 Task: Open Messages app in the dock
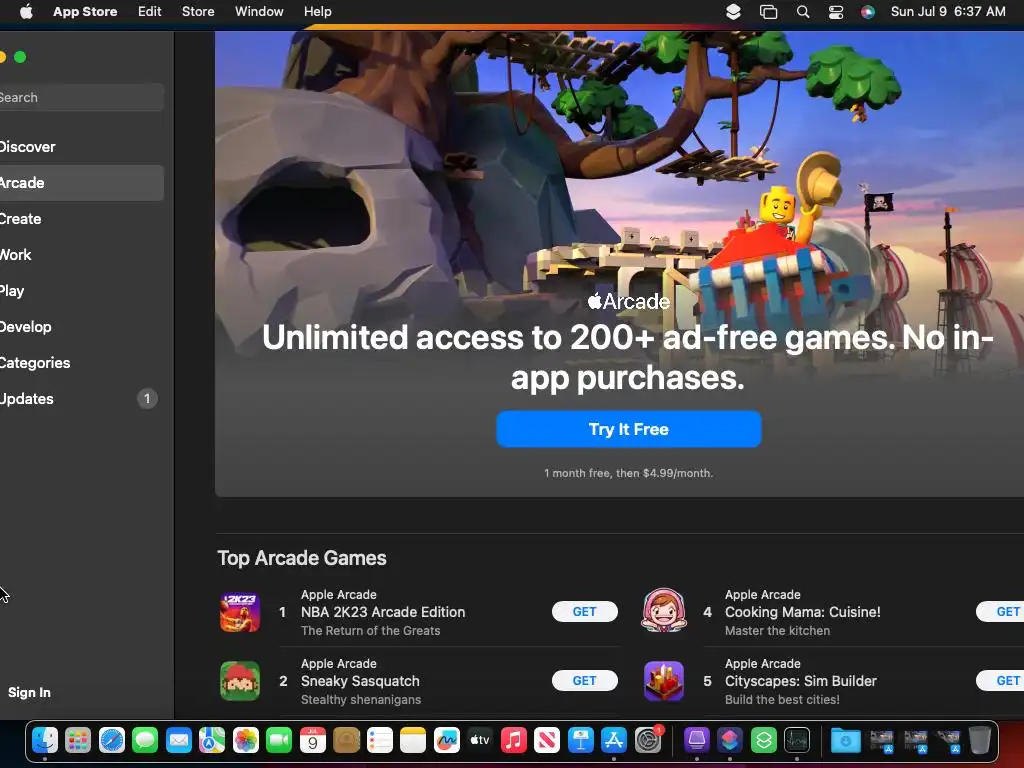[x=145, y=740]
